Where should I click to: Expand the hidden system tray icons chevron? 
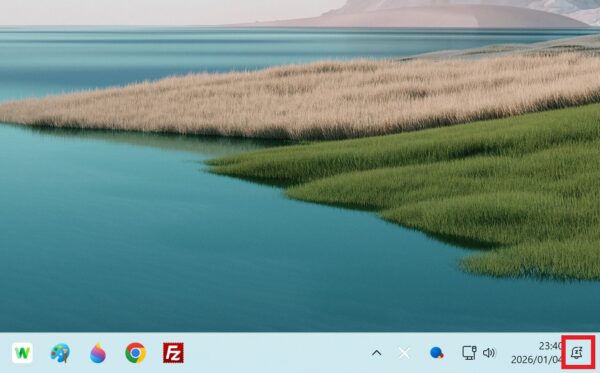377,353
